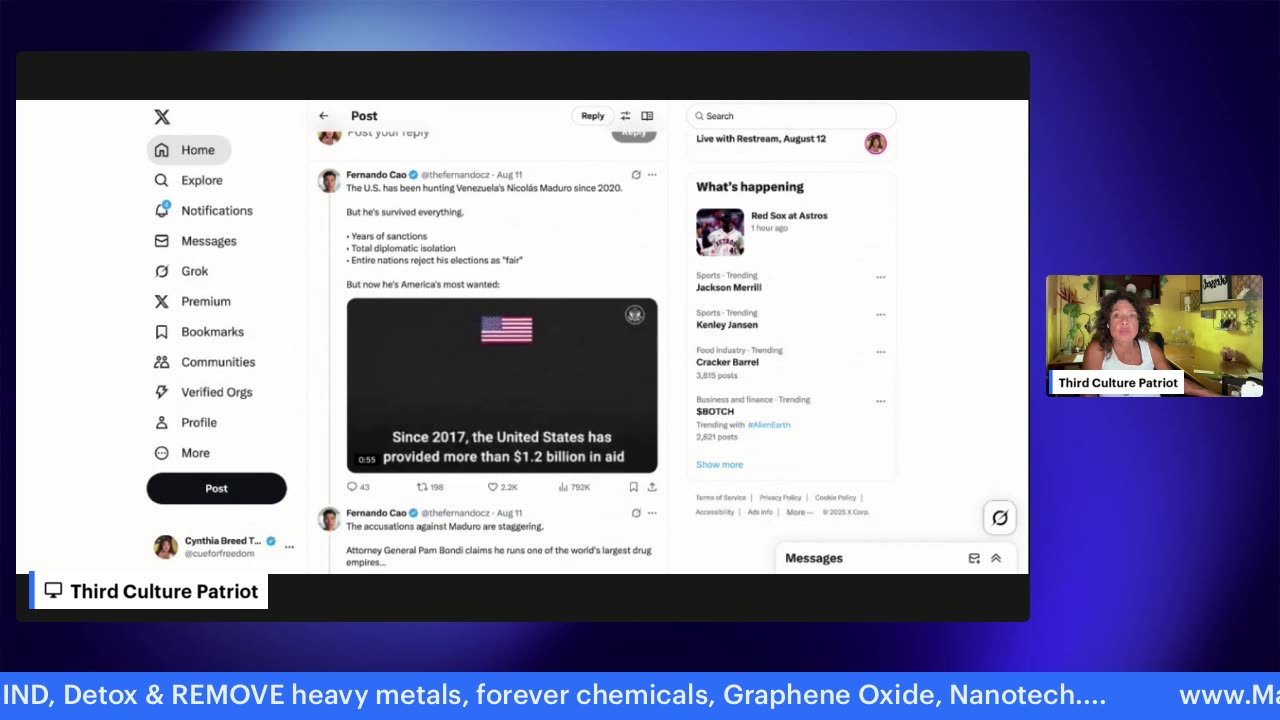Like the post with 2.2K likes
1280x720 pixels.
click(492, 487)
